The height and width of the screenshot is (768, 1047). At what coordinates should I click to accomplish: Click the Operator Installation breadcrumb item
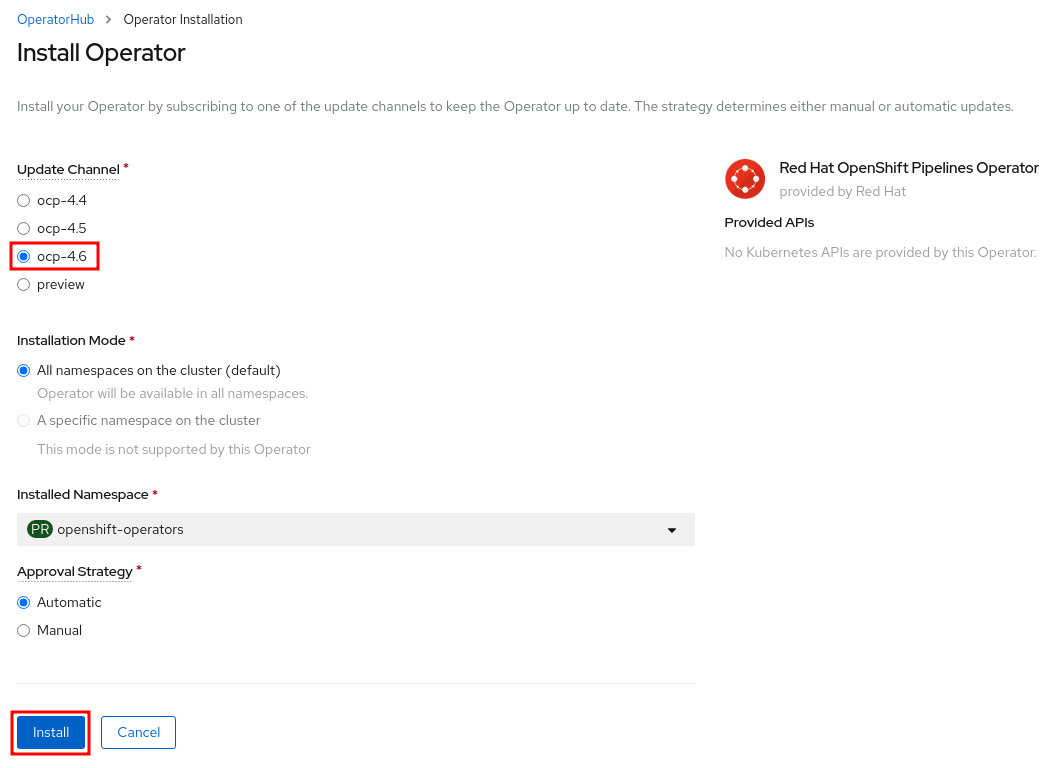[182, 19]
